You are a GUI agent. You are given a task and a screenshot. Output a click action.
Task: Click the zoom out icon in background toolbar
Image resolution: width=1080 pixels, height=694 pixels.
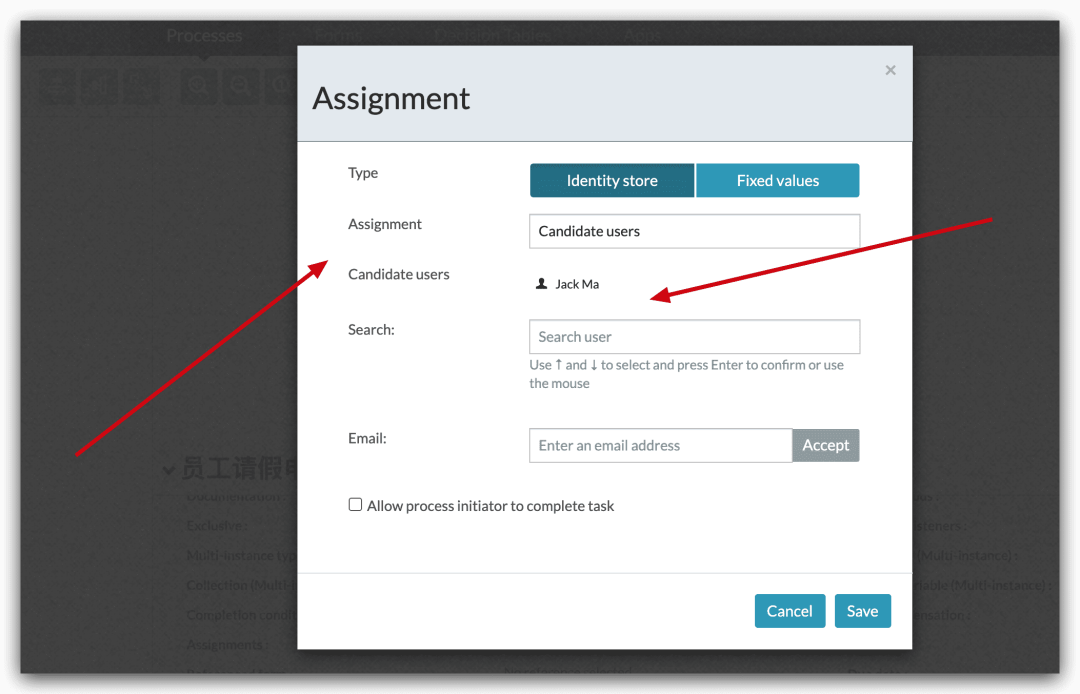[240, 85]
